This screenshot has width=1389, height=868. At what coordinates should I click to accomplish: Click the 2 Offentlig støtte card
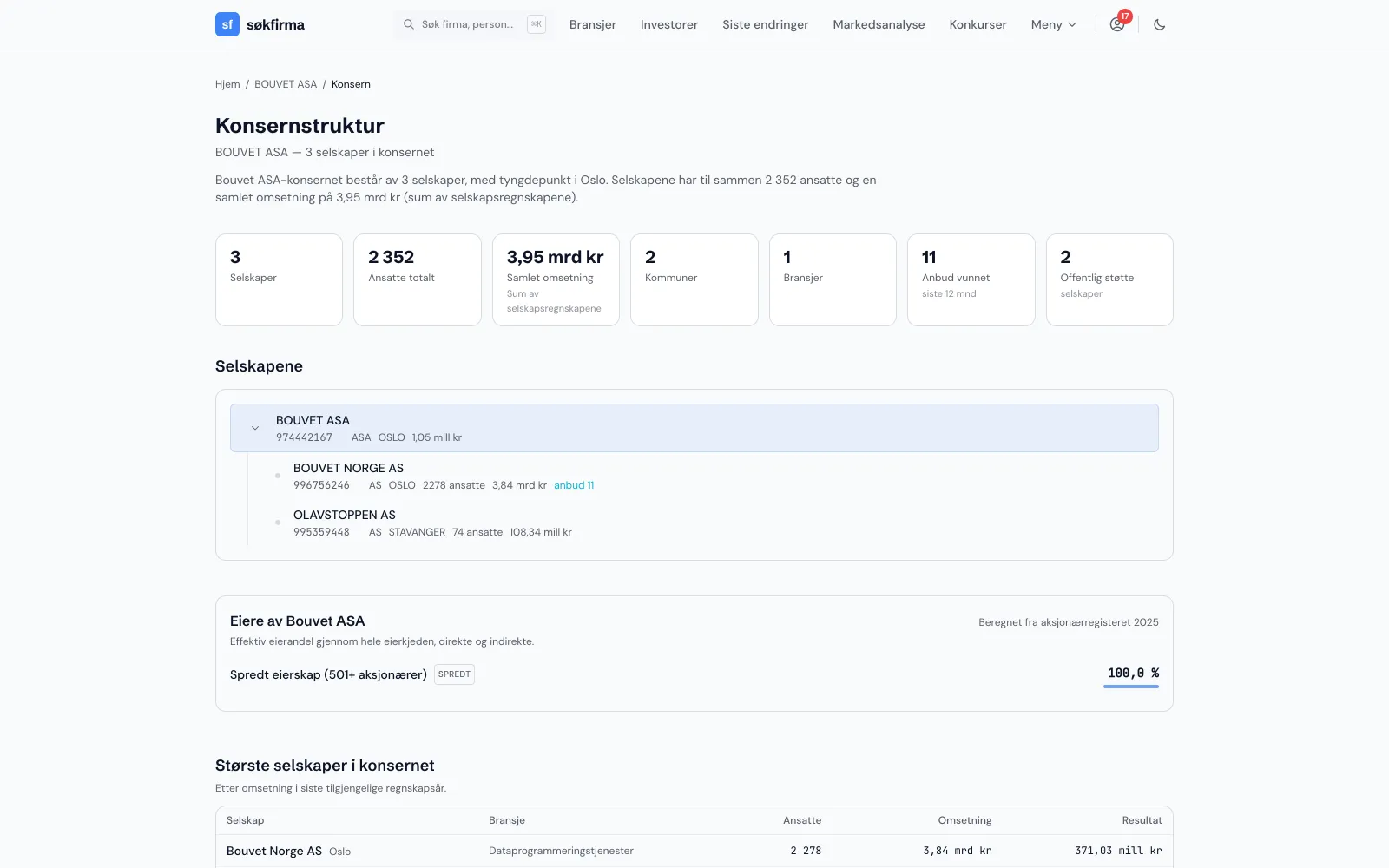[x=1109, y=279]
